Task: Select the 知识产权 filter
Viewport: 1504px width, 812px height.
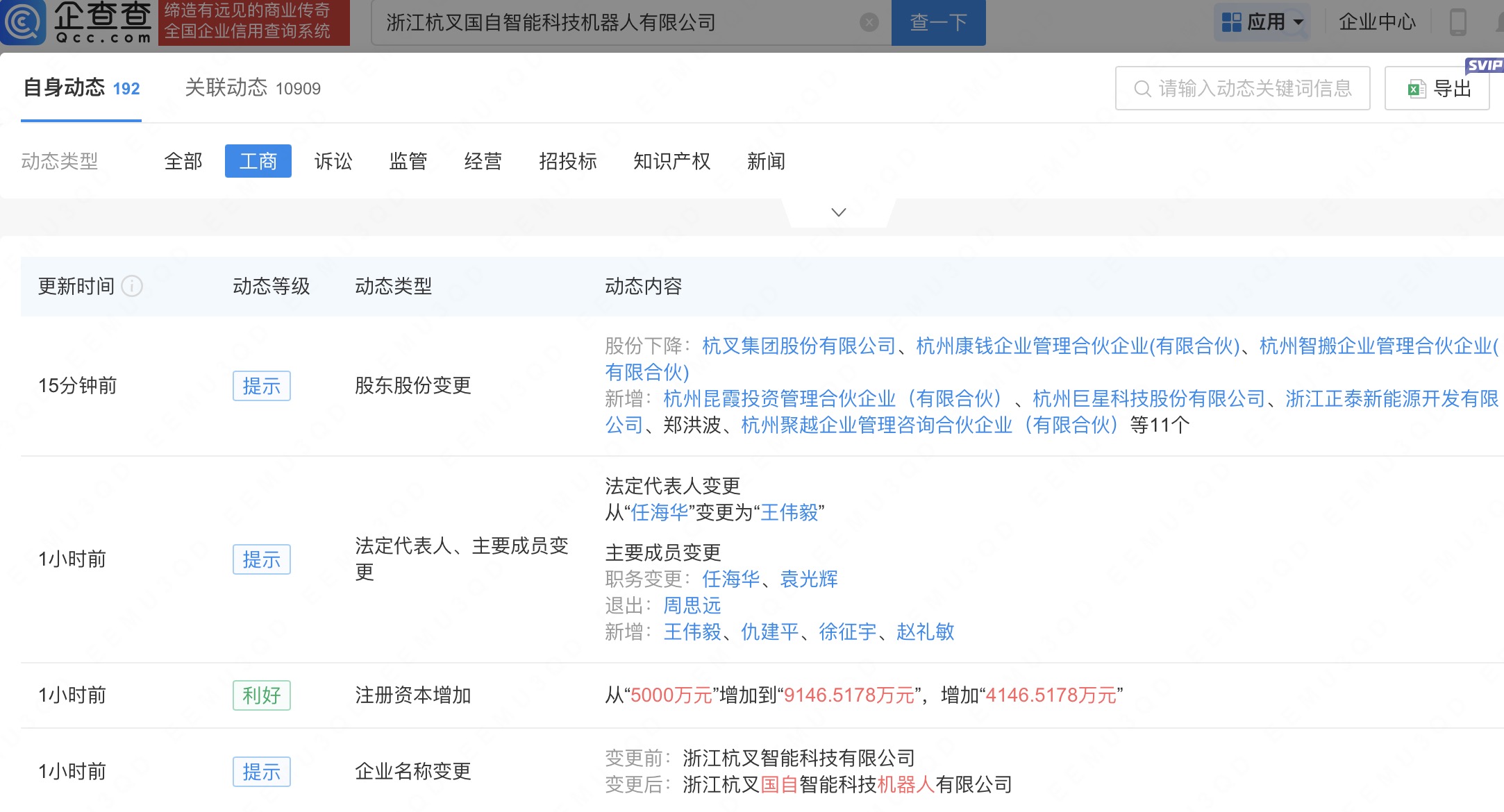Action: click(672, 161)
